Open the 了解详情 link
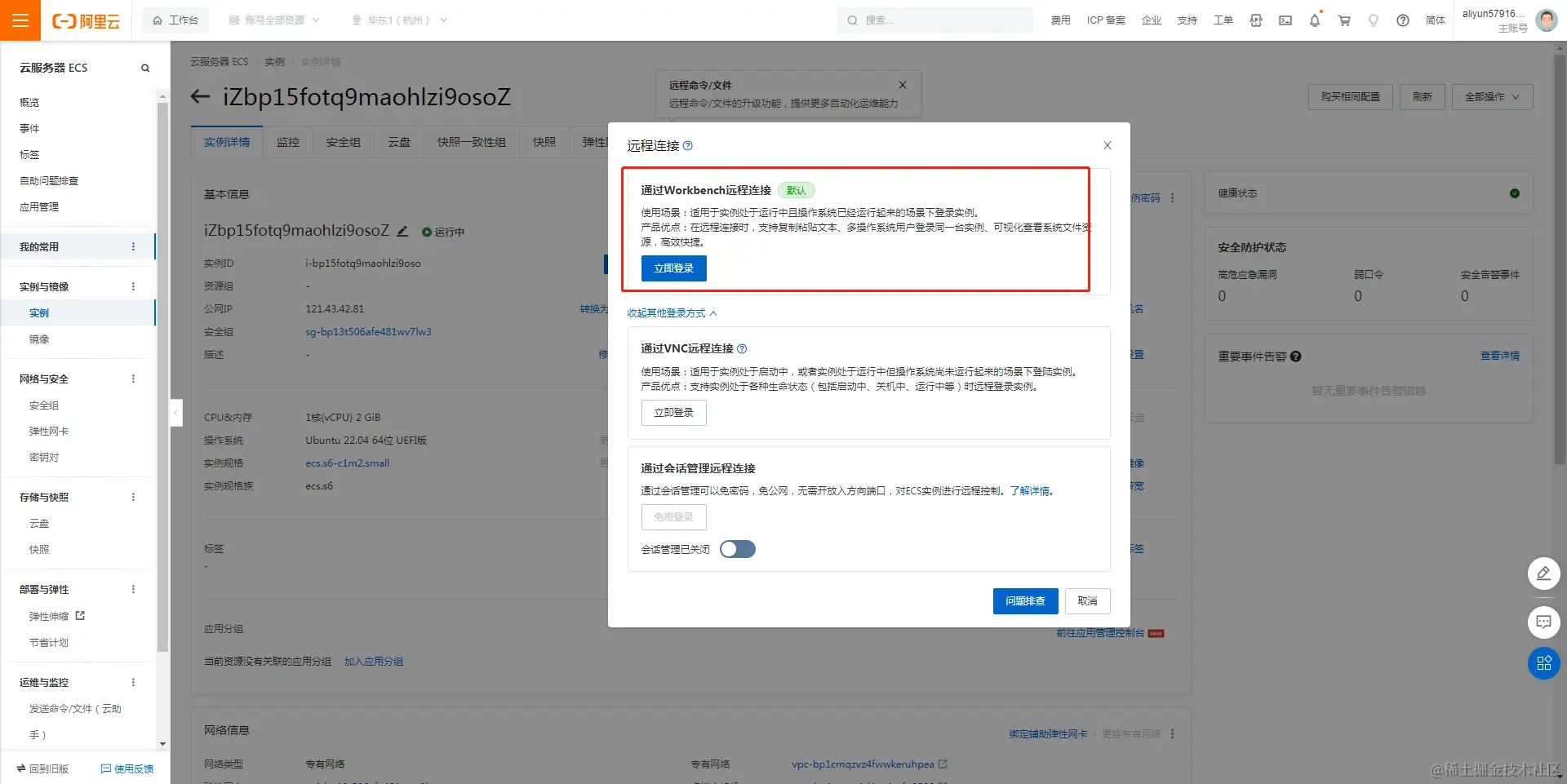 (1030, 491)
